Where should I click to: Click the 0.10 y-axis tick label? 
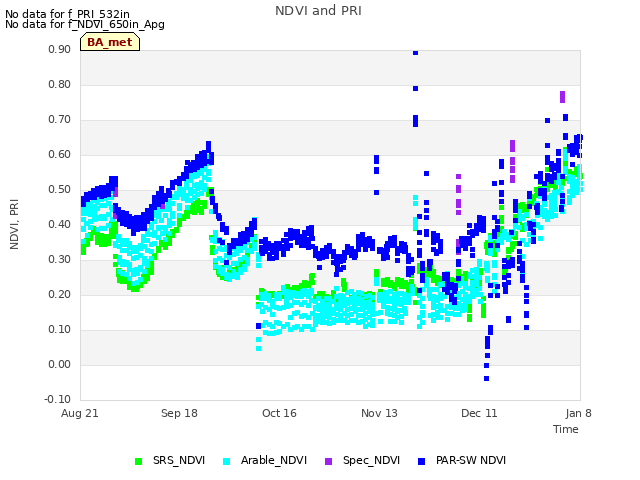pyautogui.click(x=59, y=329)
